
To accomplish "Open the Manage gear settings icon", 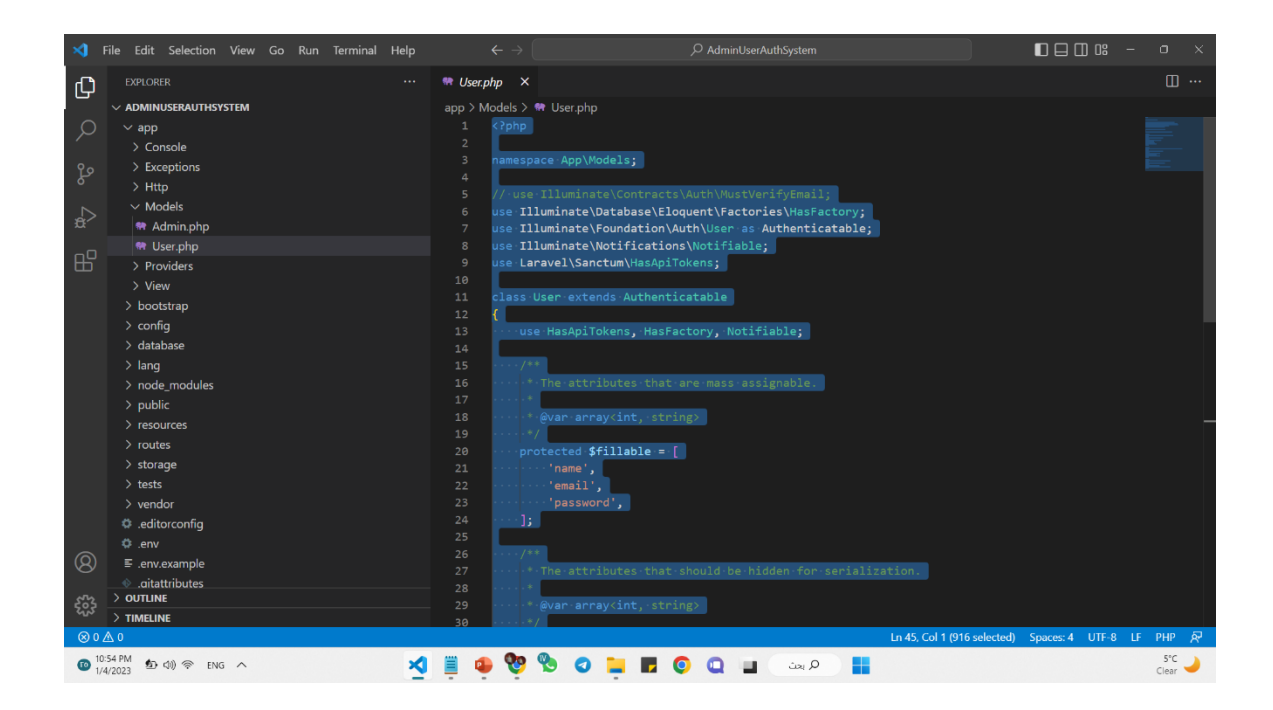I will click(86, 605).
